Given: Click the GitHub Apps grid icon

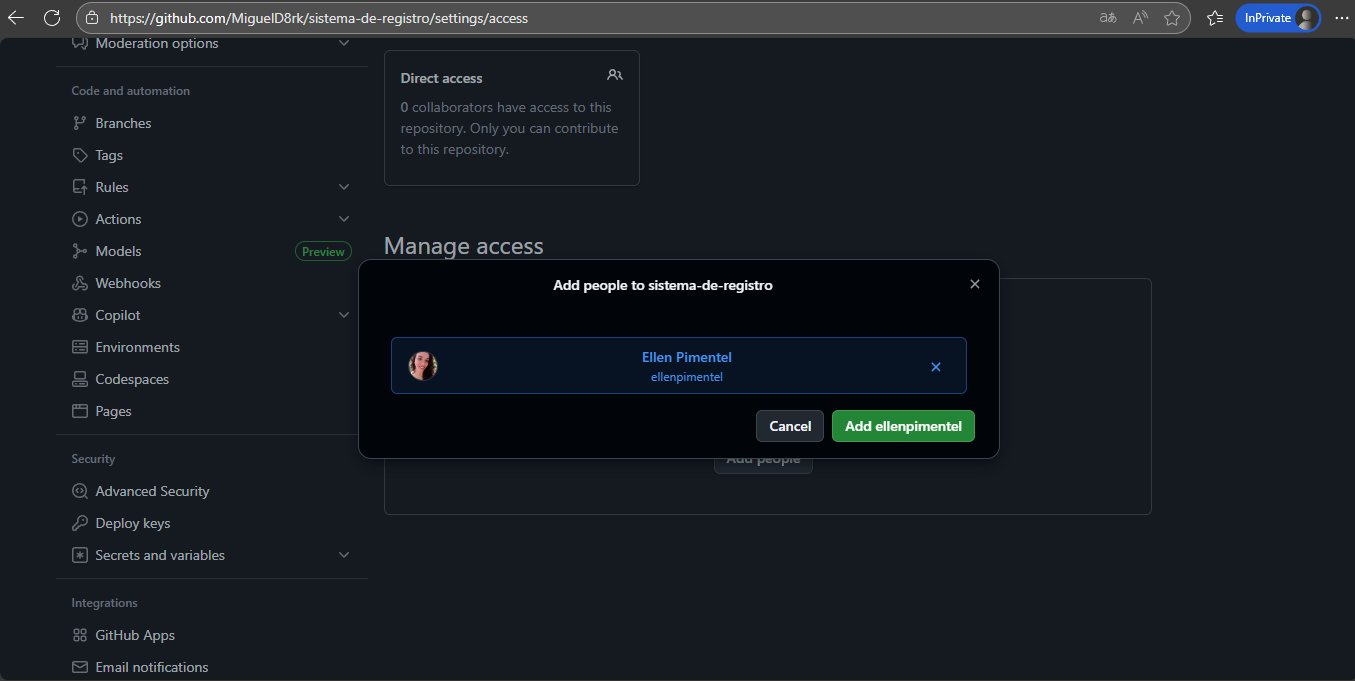Looking at the screenshot, I should [80, 635].
